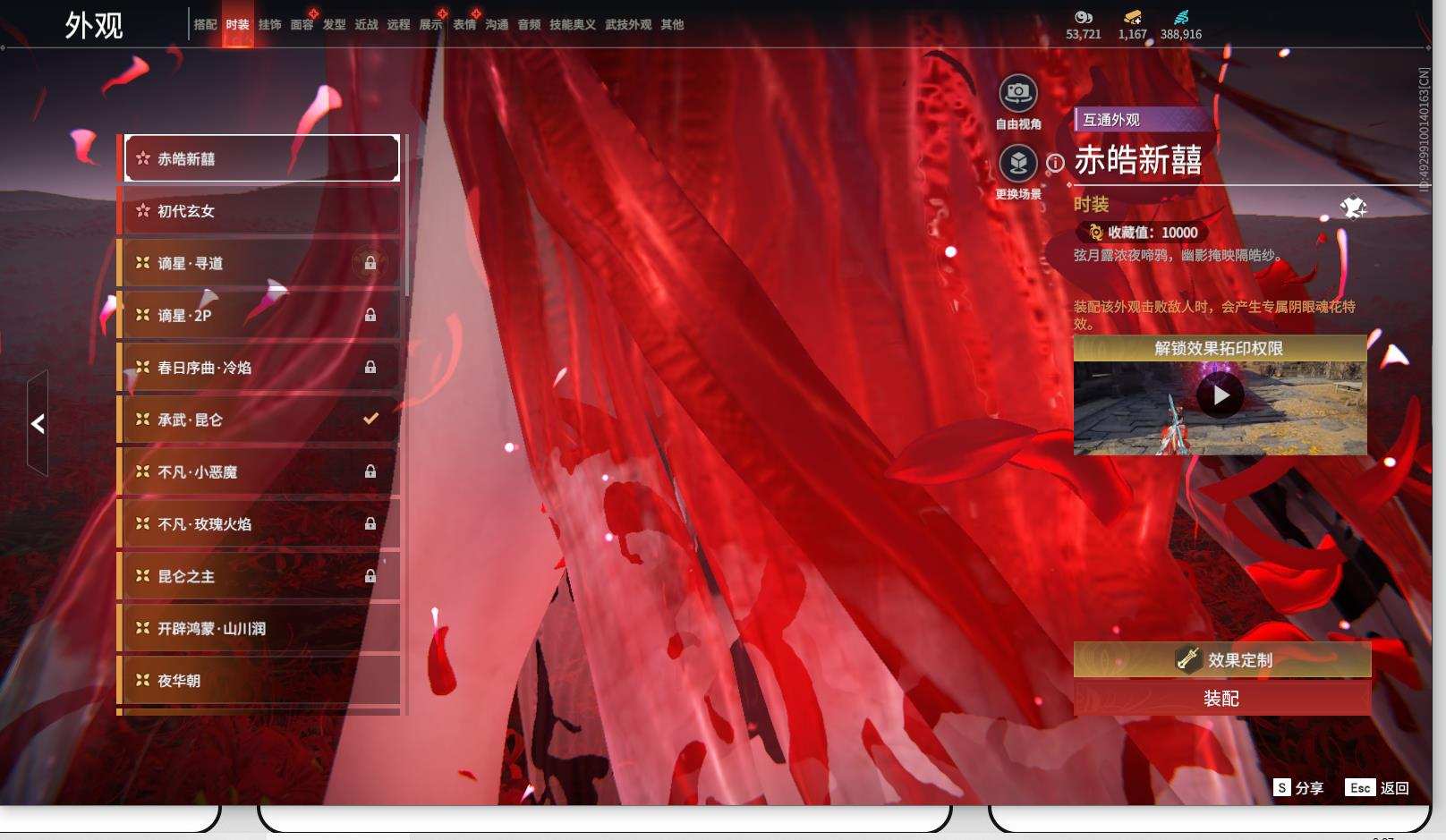Click the outfit-type icon right of 时装 label
This screenshot has height=840, width=1446.
1353,208
